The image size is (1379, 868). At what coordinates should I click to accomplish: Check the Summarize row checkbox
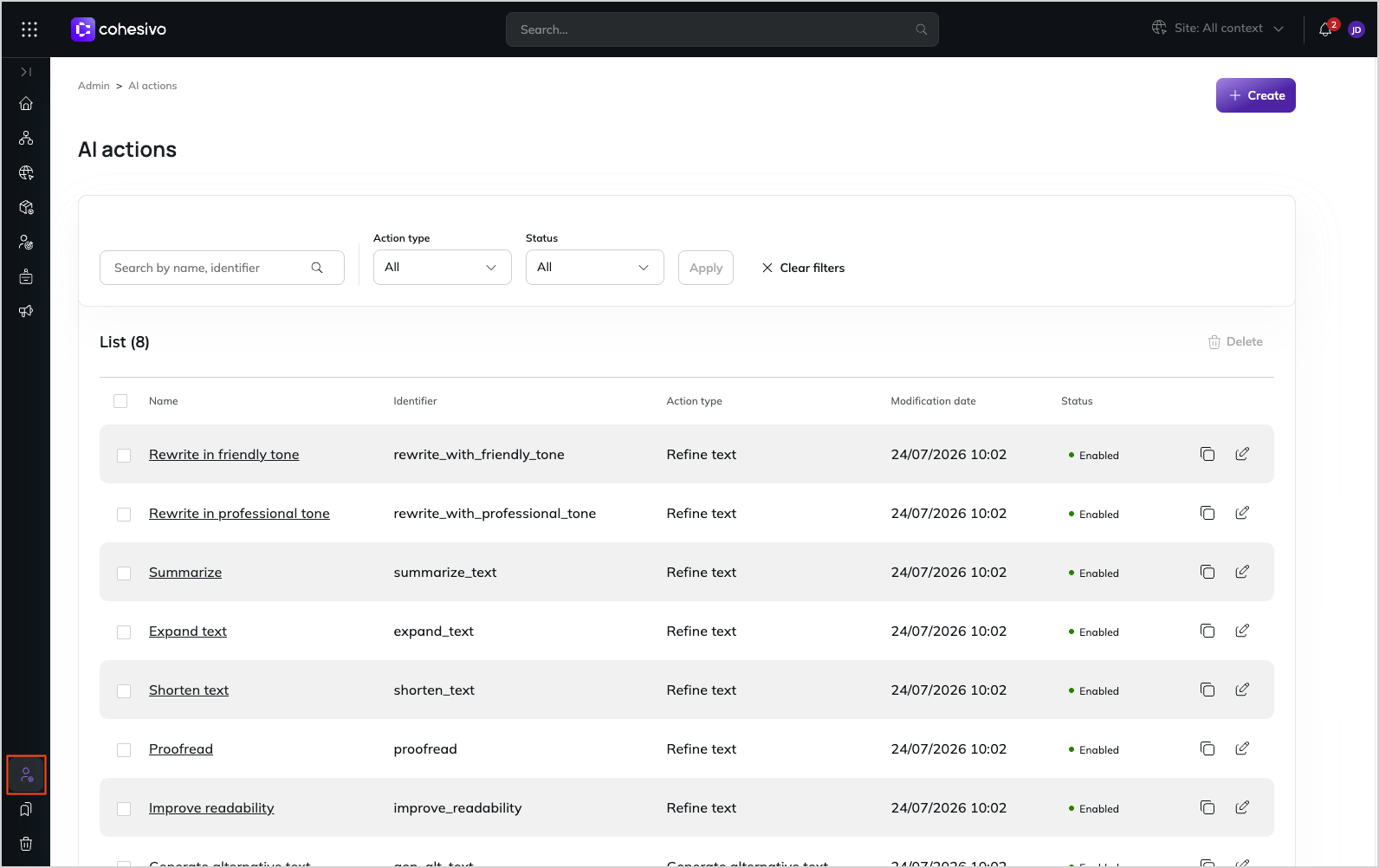tap(124, 573)
